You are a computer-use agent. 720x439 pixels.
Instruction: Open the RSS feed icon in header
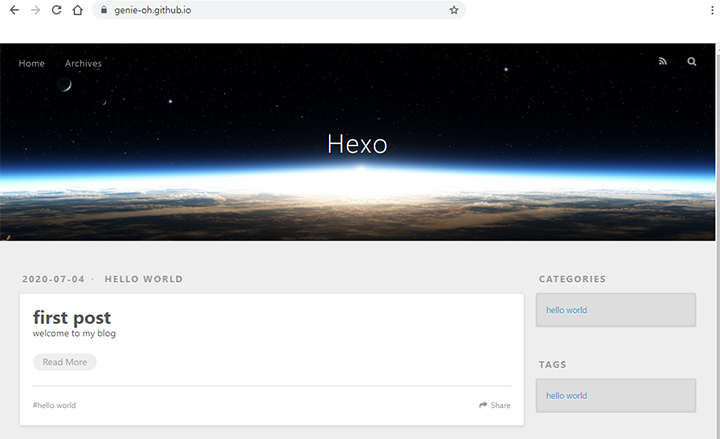[663, 61]
